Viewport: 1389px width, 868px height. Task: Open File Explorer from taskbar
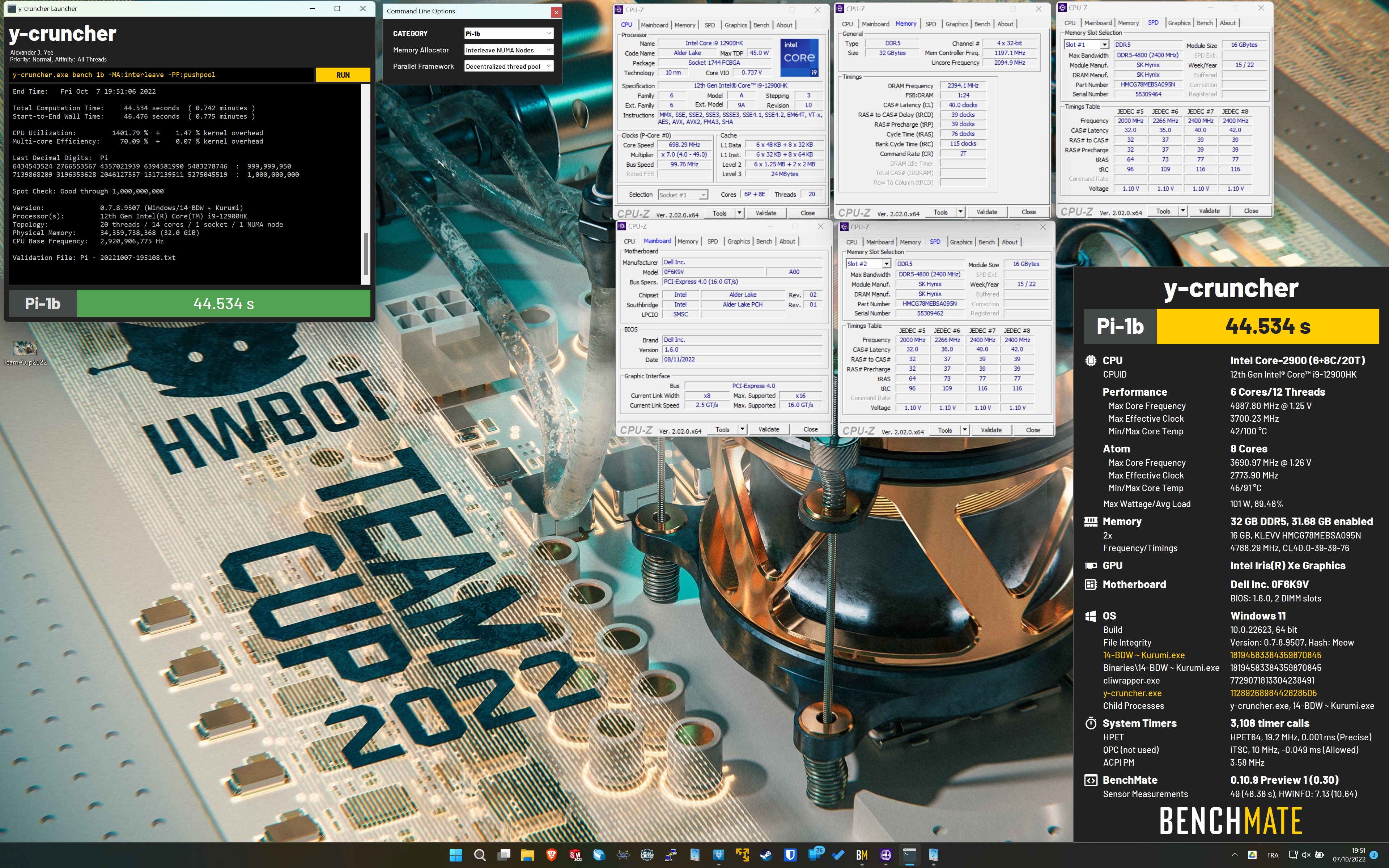pyautogui.click(x=527, y=855)
